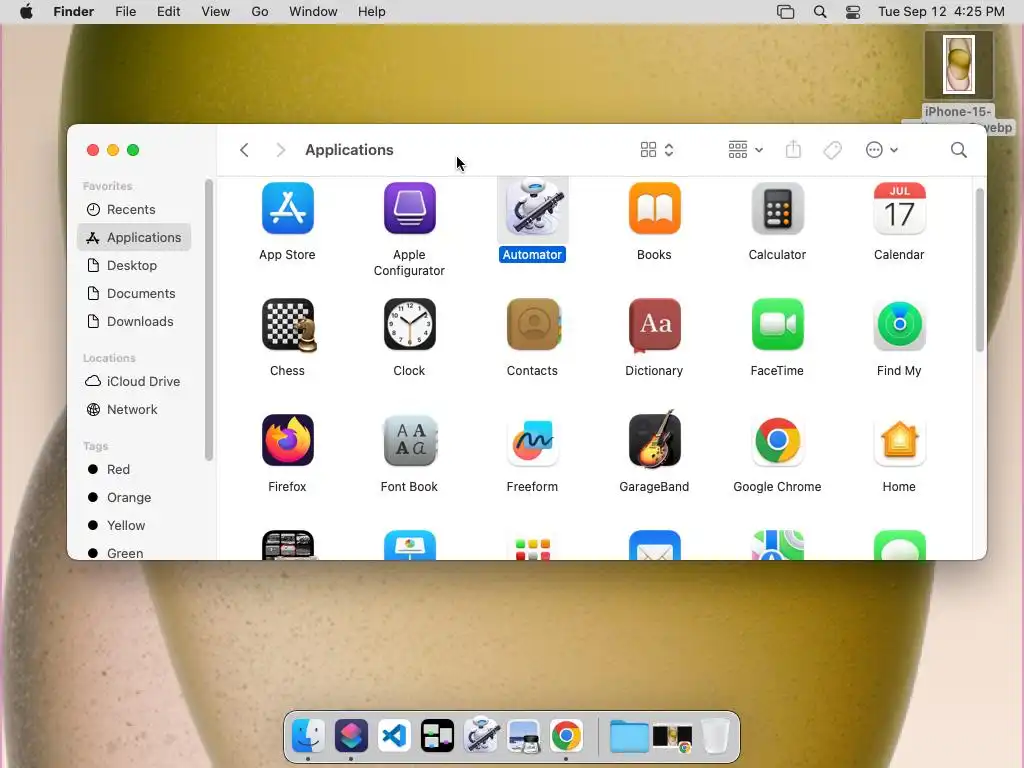Open the Go menu
Image resolution: width=1024 pixels, height=768 pixels.
[260, 12]
